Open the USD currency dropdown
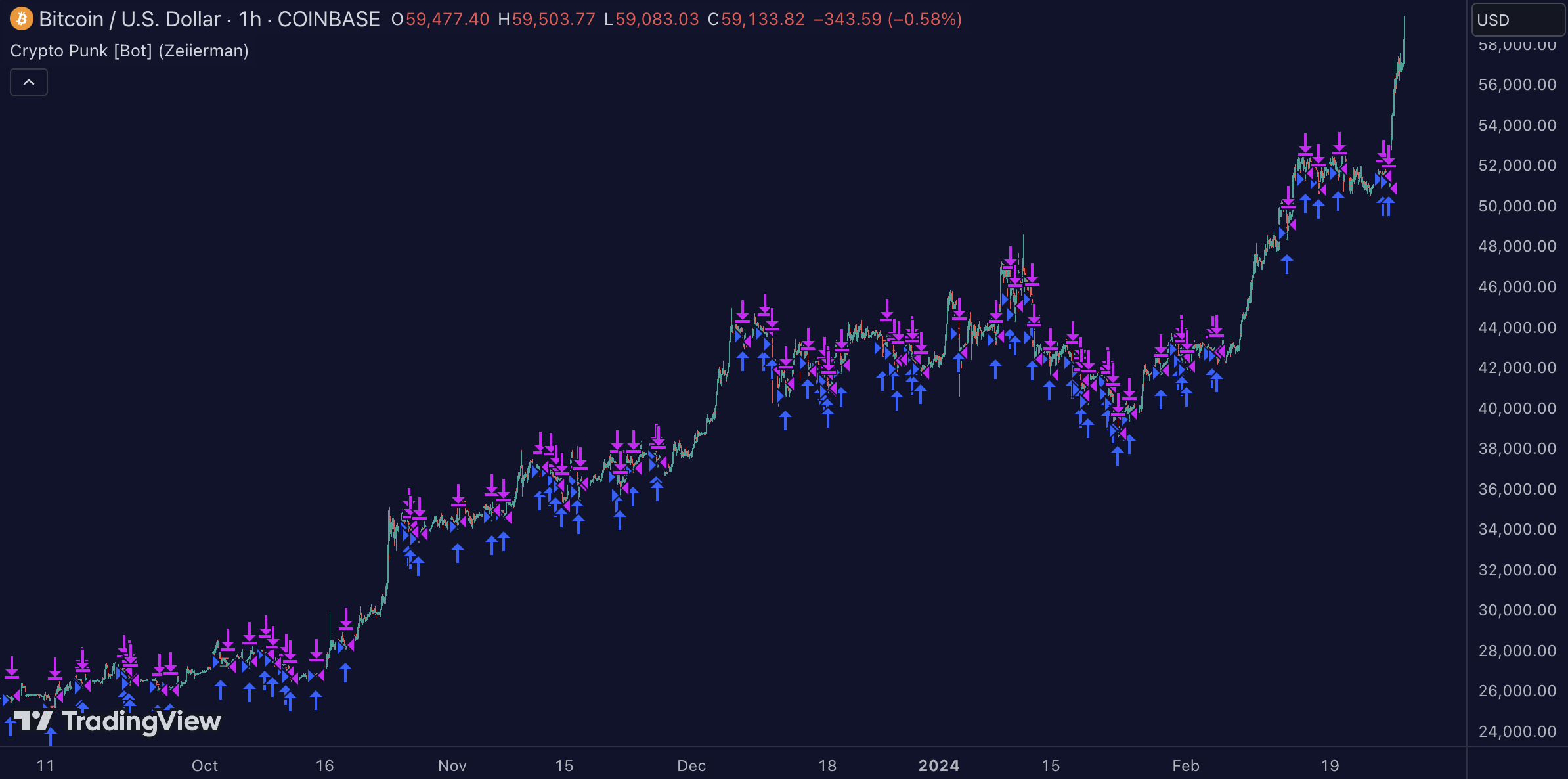The height and width of the screenshot is (779, 1568). 1517,20
